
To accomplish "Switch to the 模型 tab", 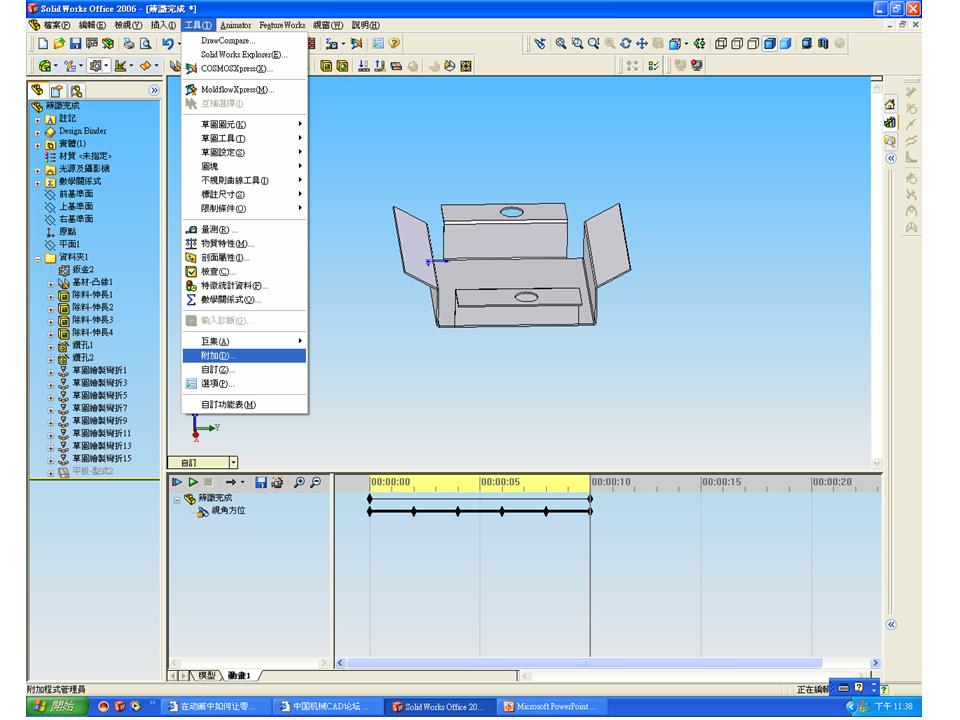I will (206, 675).
